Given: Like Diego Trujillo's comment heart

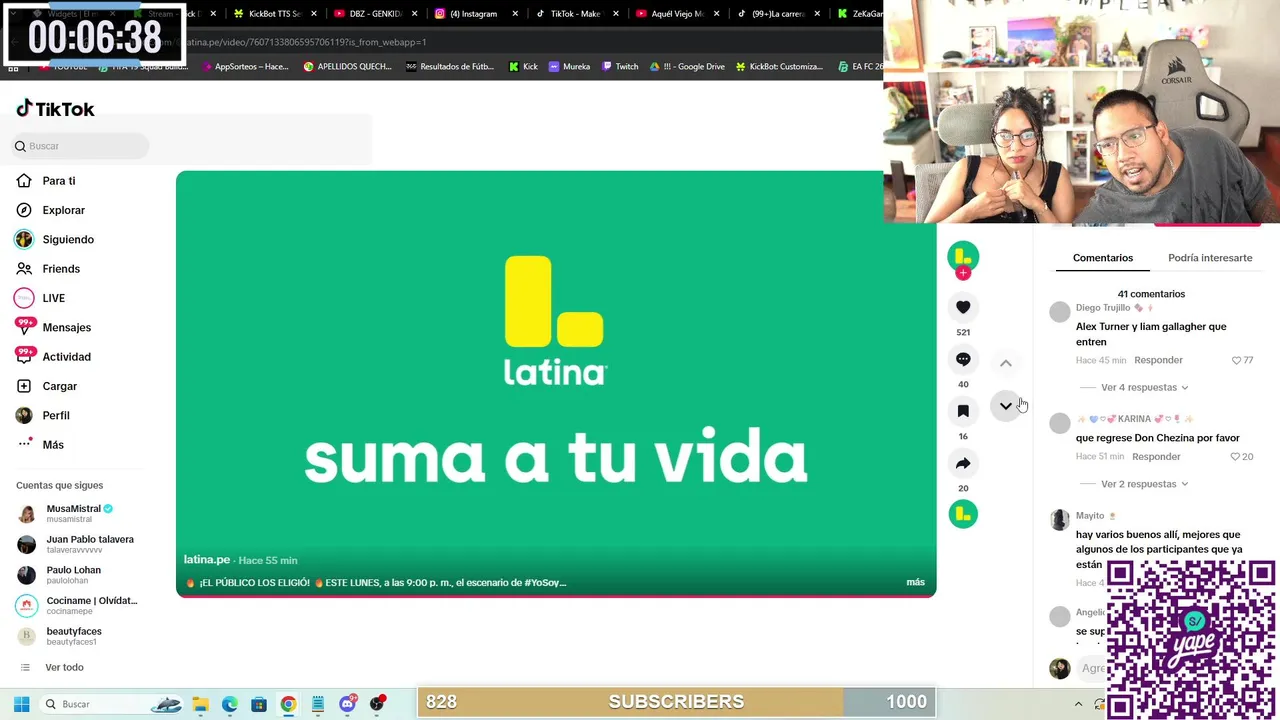Looking at the screenshot, I should (1237, 360).
